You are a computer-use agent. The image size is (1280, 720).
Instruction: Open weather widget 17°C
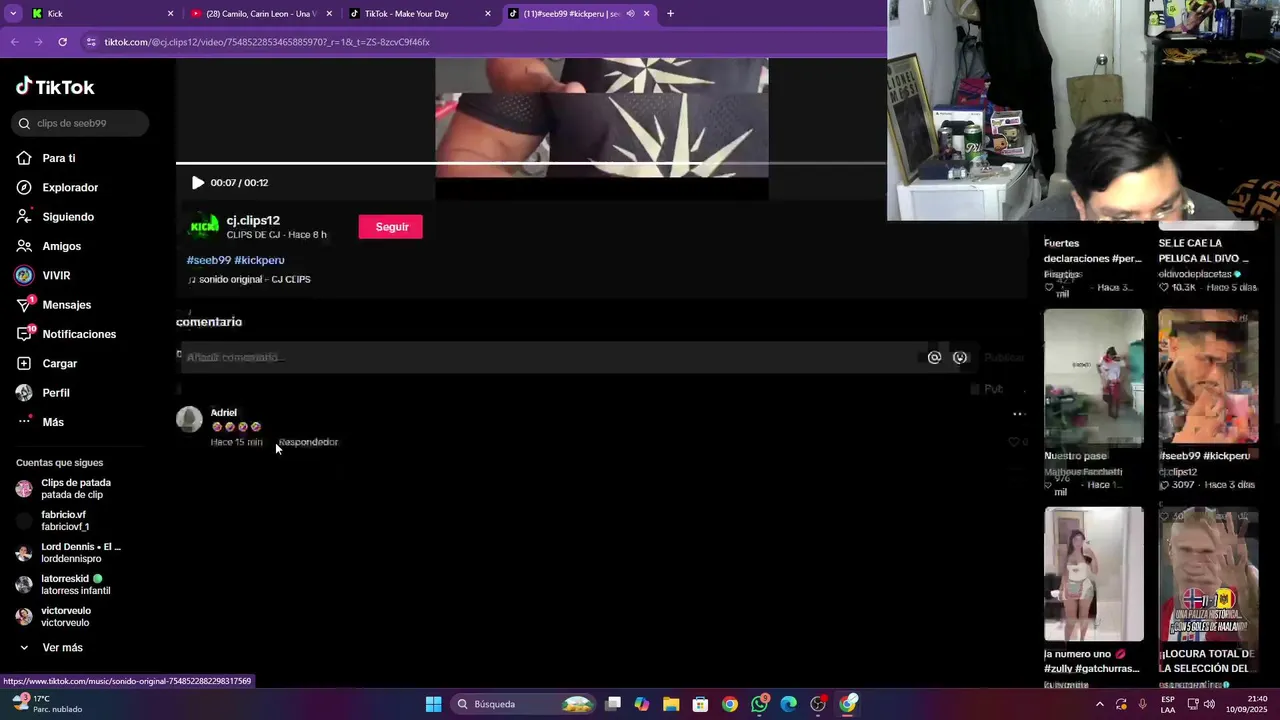point(45,704)
